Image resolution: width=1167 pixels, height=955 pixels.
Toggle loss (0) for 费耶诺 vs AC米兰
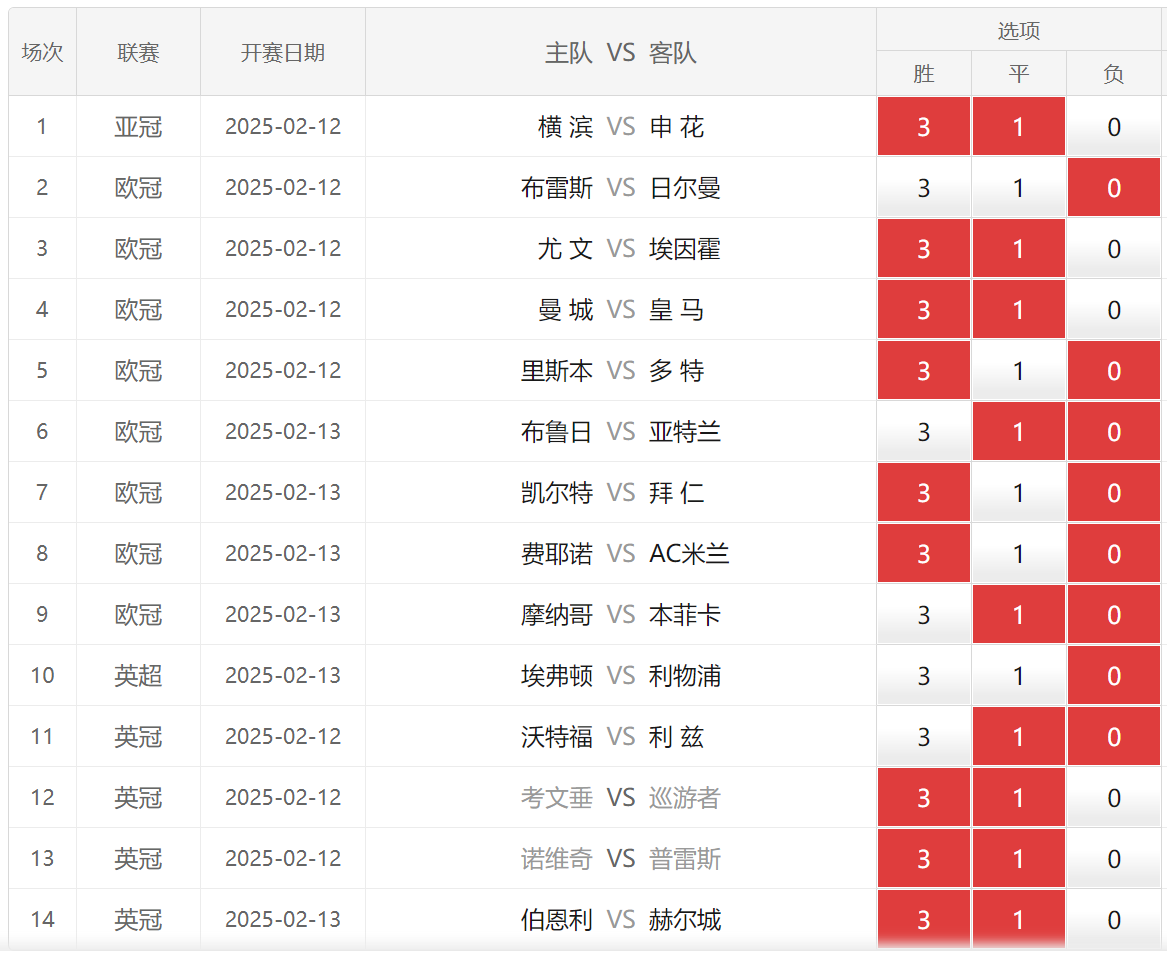tap(1113, 554)
